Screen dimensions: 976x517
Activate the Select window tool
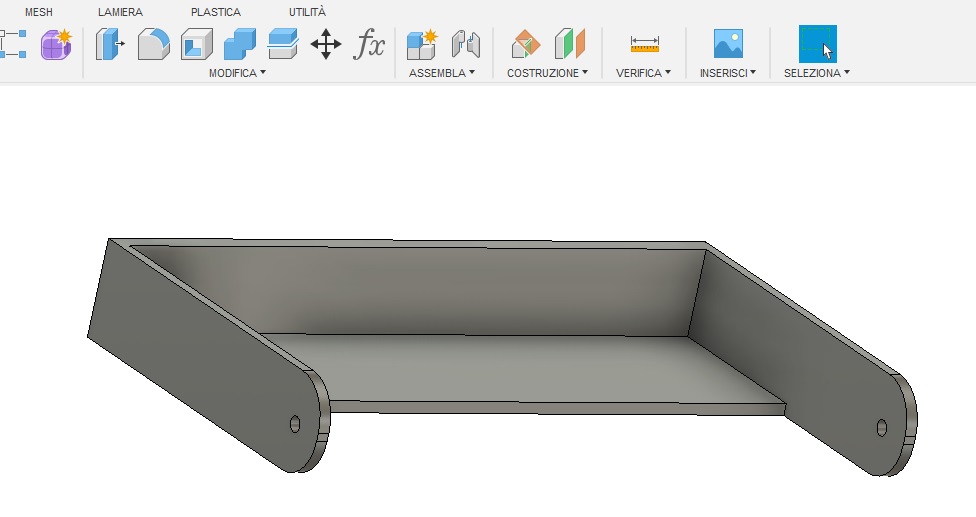coord(817,44)
